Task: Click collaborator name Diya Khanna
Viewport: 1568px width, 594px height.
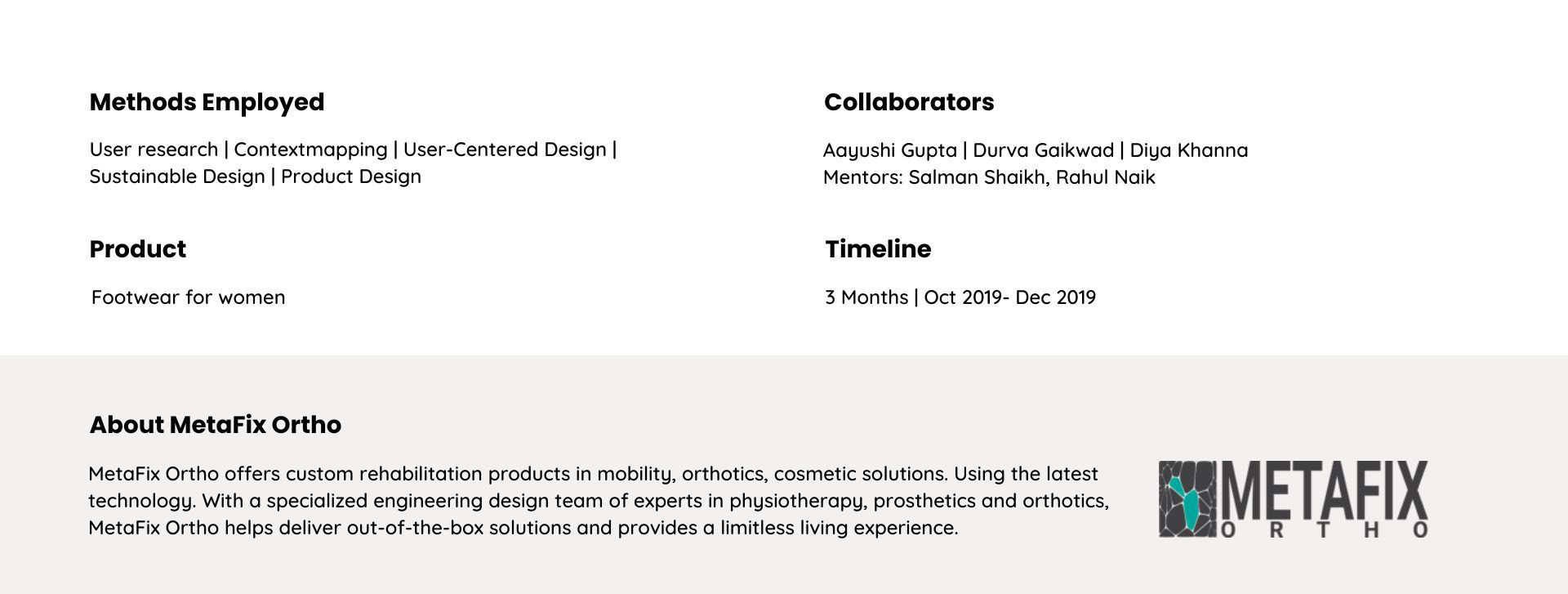Action: [1188, 150]
